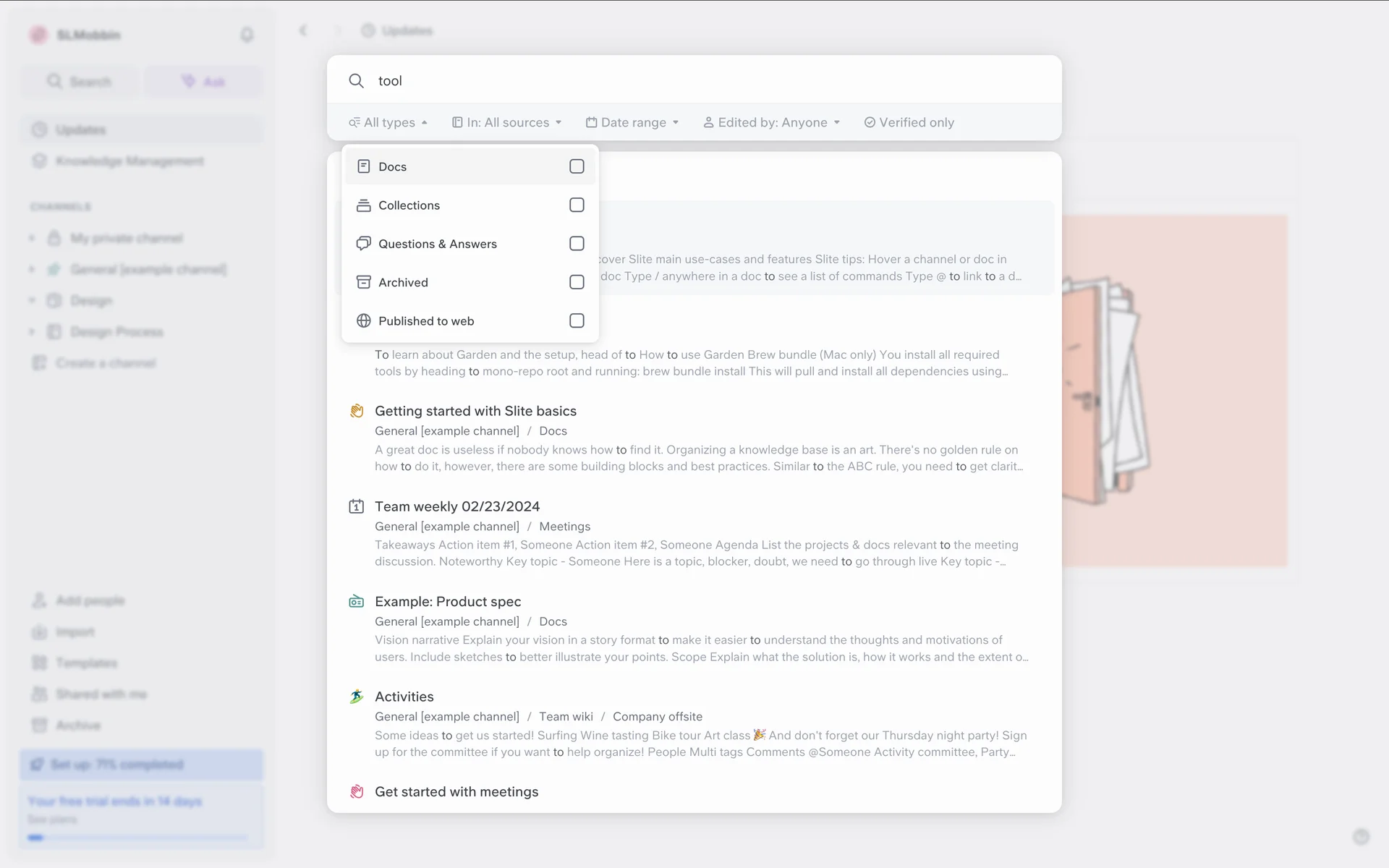Tick the Questions & Answers checkbox
The width and height of the screenshot is (1389, 868).
577,244
